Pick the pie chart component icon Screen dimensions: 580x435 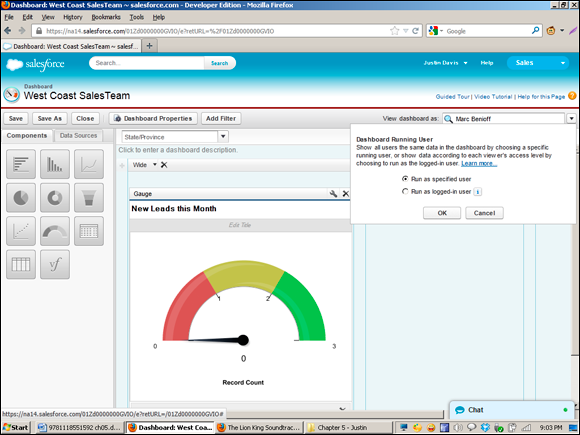pos(21,198)
